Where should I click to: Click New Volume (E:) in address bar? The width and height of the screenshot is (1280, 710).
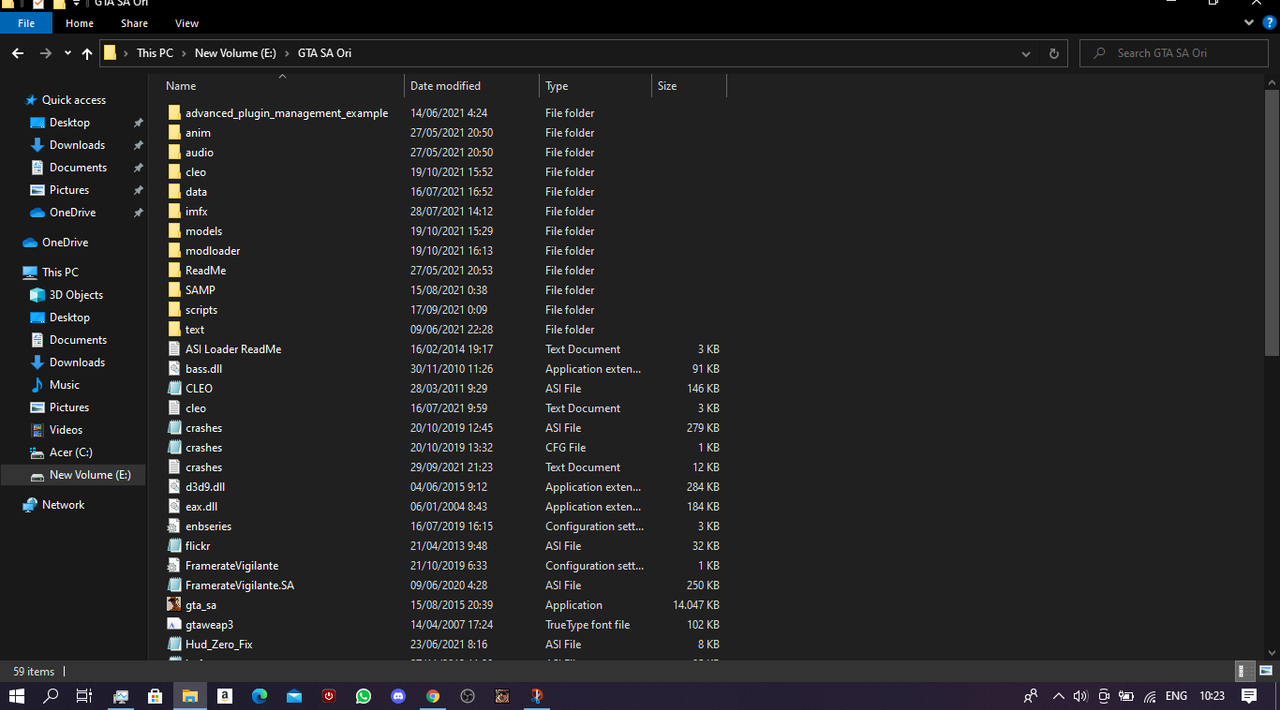[x=235, y=53]
